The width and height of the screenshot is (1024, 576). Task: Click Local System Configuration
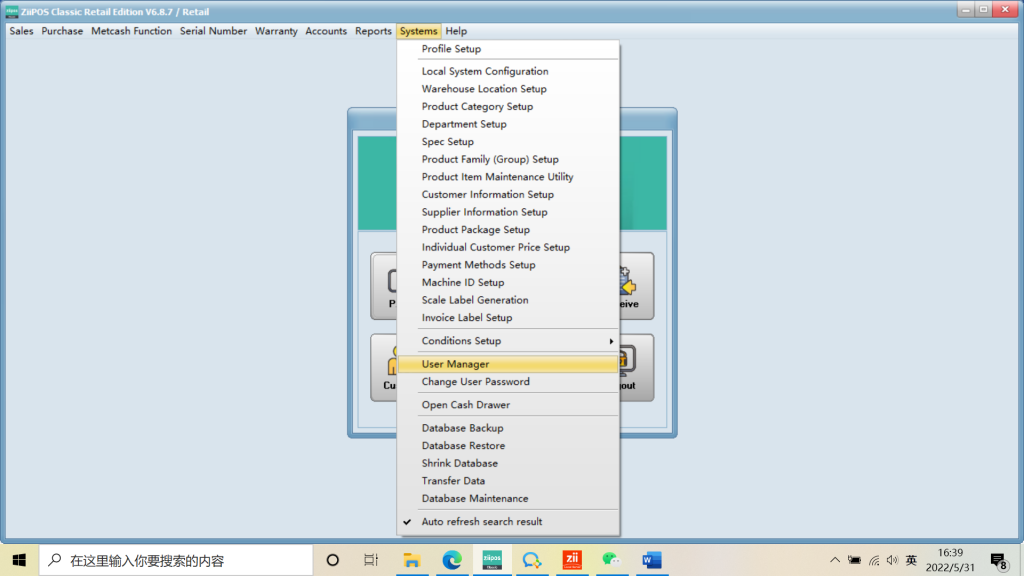[484, 72]
